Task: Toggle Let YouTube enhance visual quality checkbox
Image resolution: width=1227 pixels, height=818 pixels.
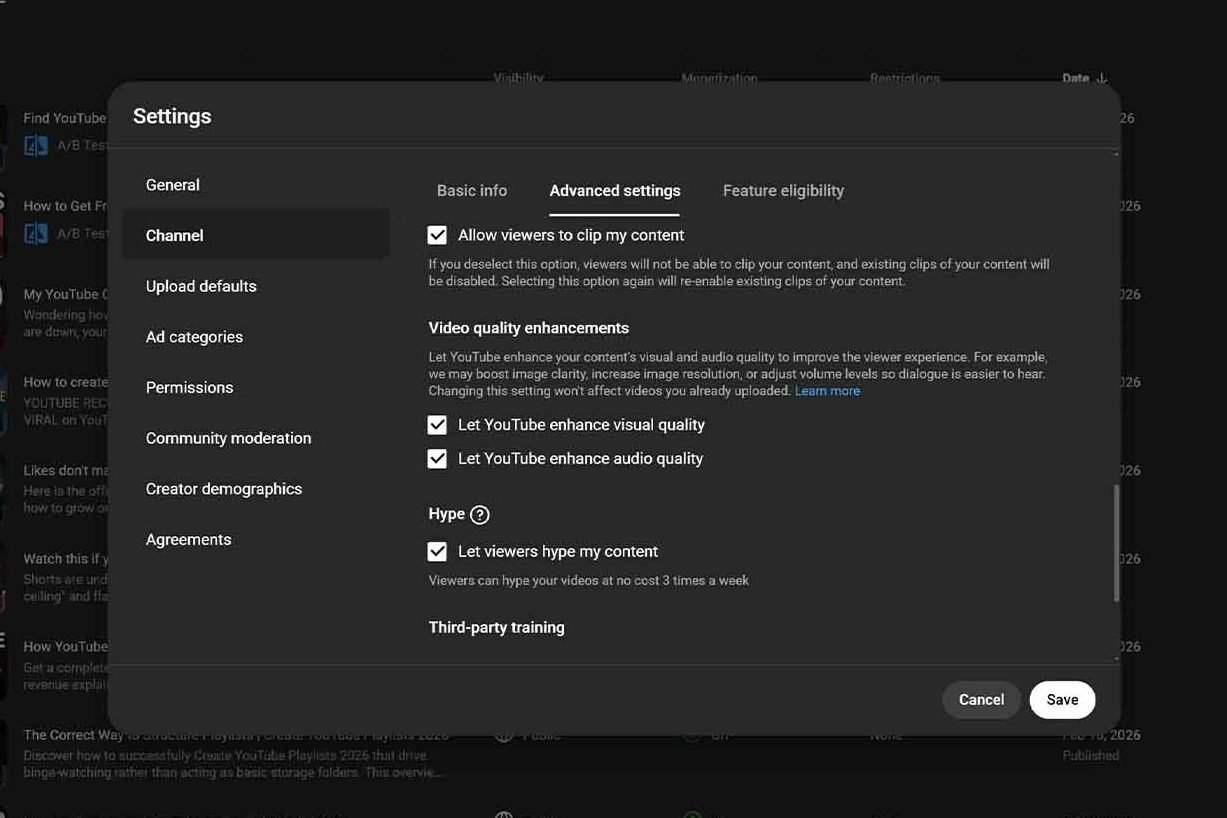Action: point(437,425)
